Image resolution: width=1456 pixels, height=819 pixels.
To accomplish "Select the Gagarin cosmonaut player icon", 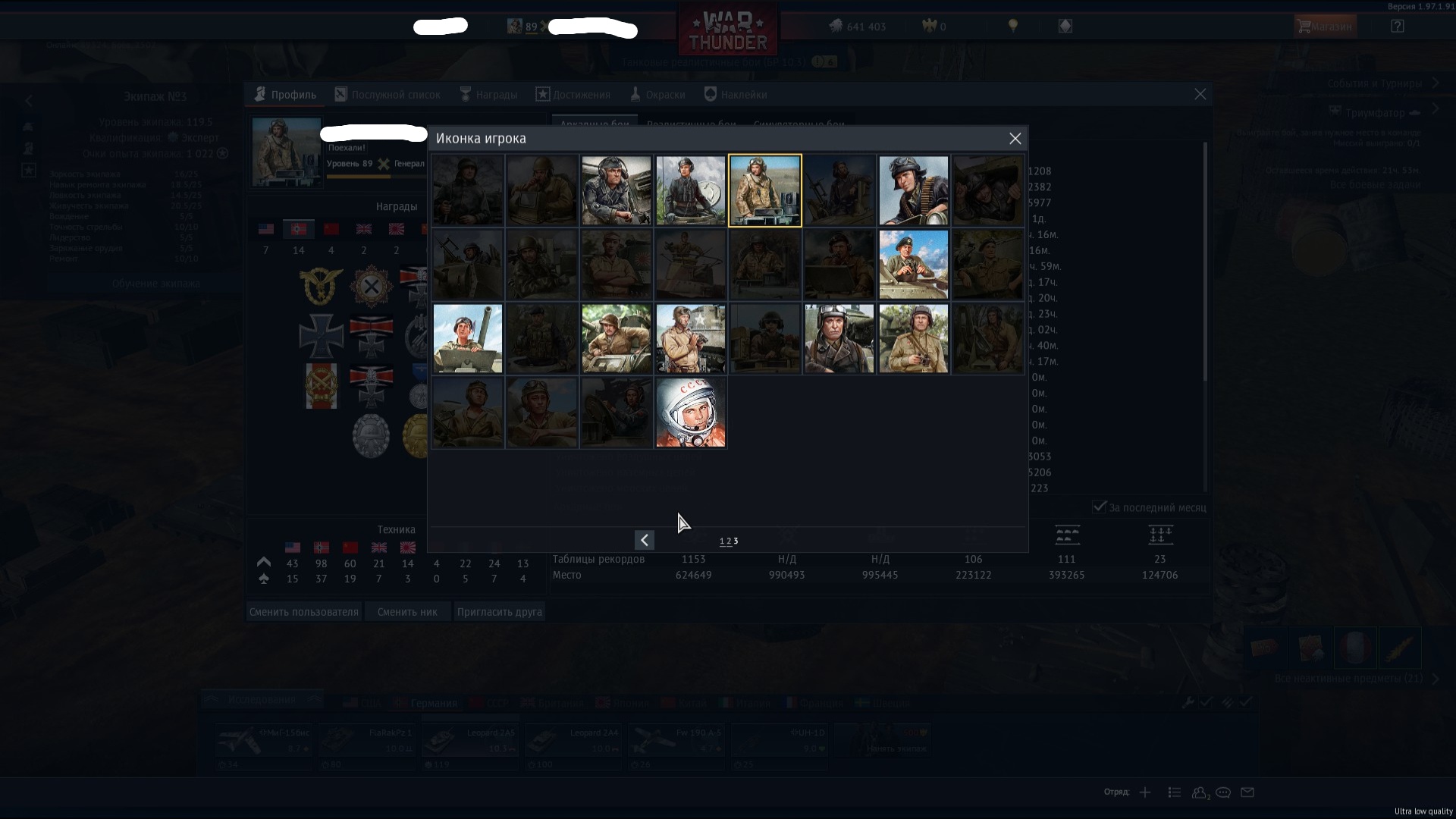I will point(690,413).
